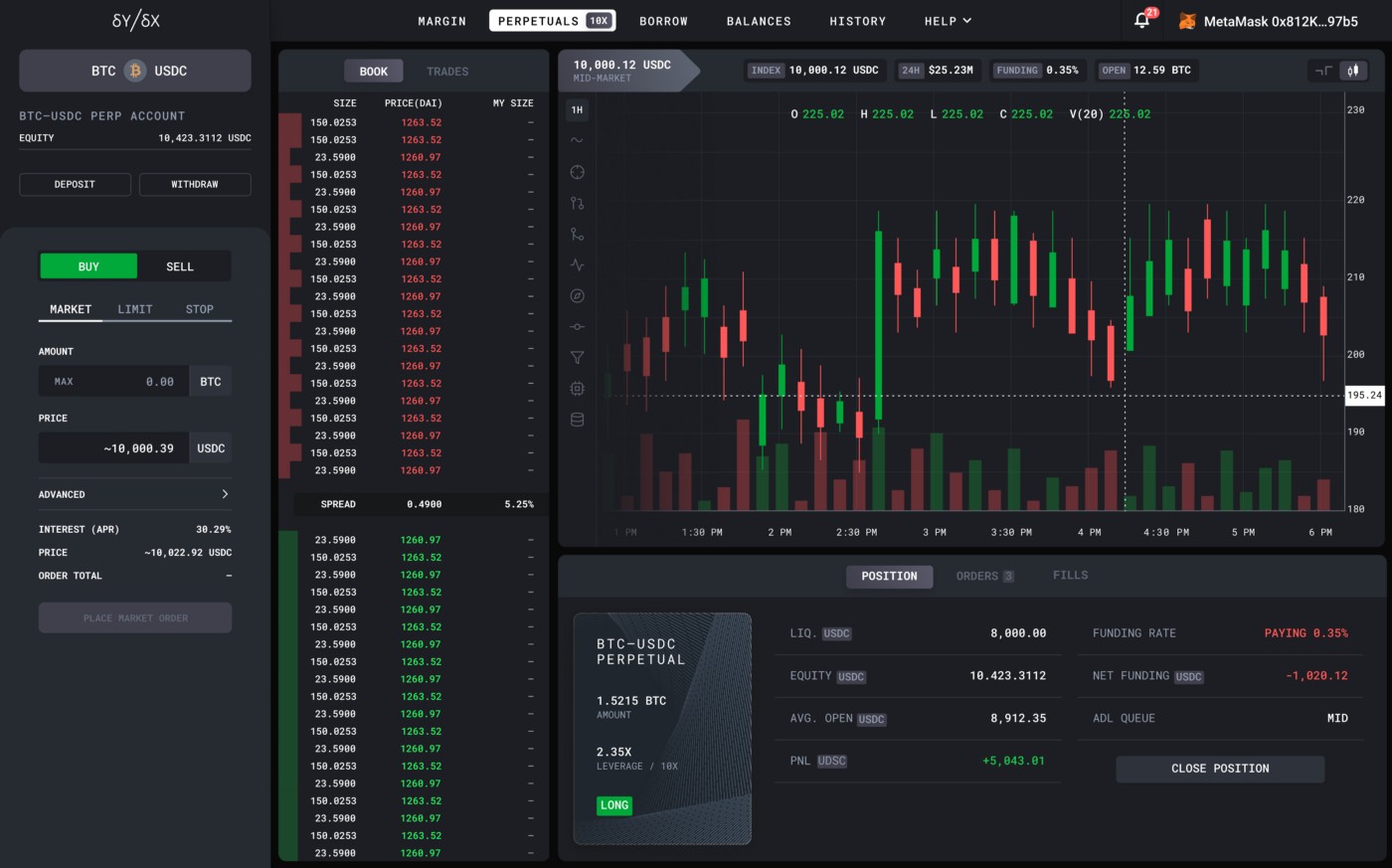This screenshot has height=868, width=1392.
Task: Click the order Amount input field
Action: 113,382
